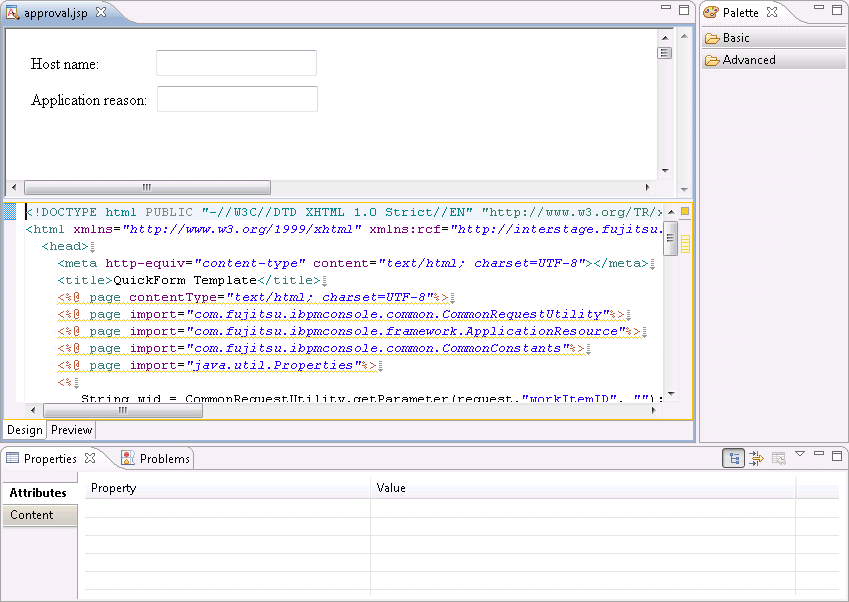Close the approval.jsp editor tab
The height and width of the screenshot is (602, 849).
tap(101, 12)
